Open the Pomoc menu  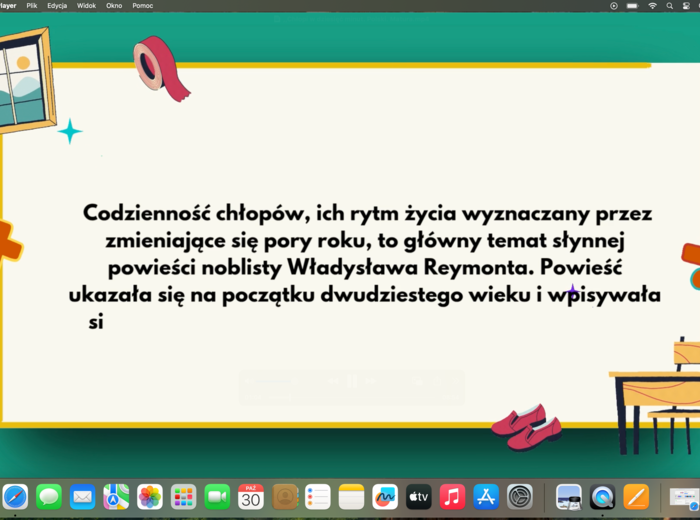pos(142,6)
